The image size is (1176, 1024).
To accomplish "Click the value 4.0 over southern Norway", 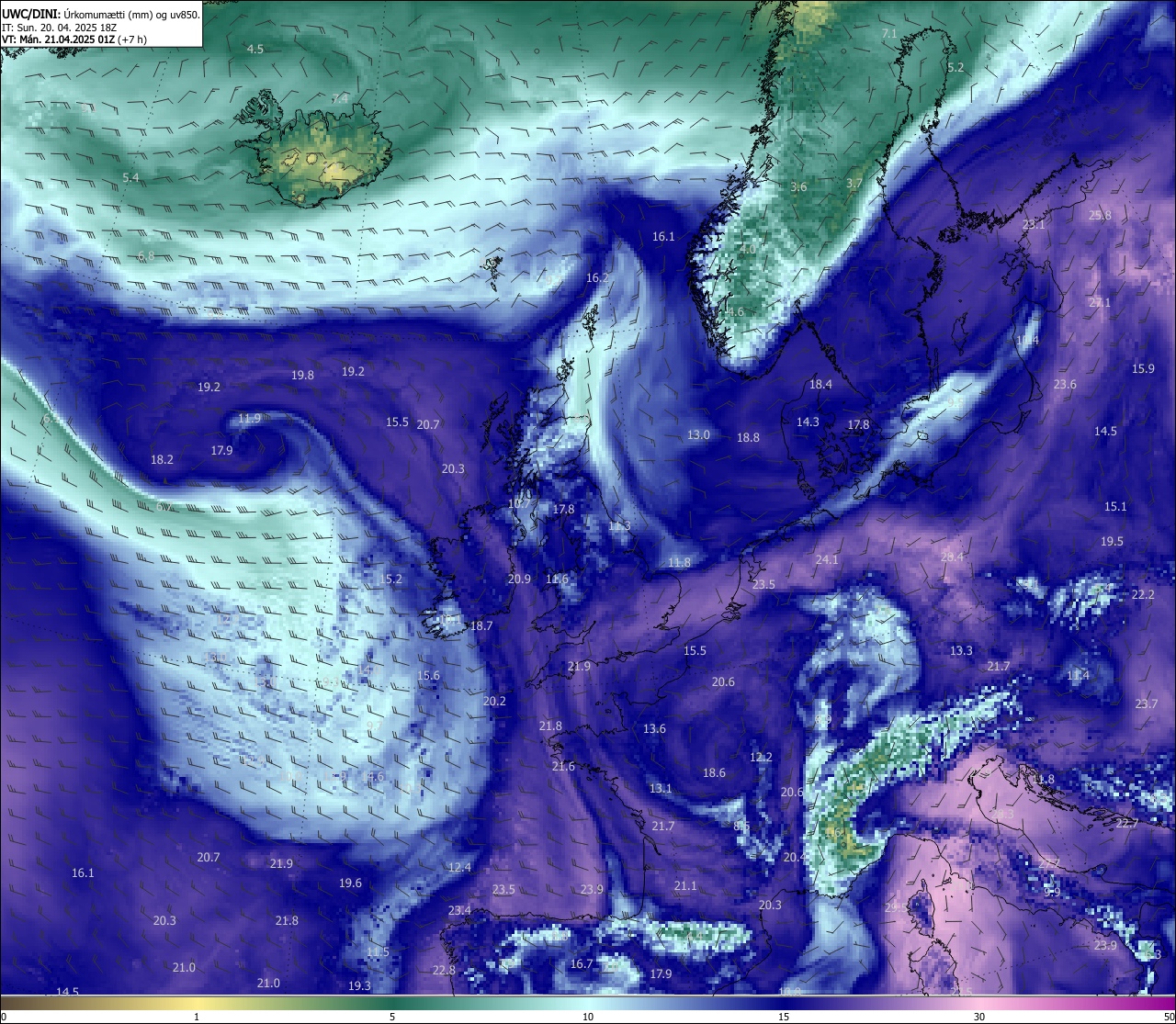I will tap(747, 249).
